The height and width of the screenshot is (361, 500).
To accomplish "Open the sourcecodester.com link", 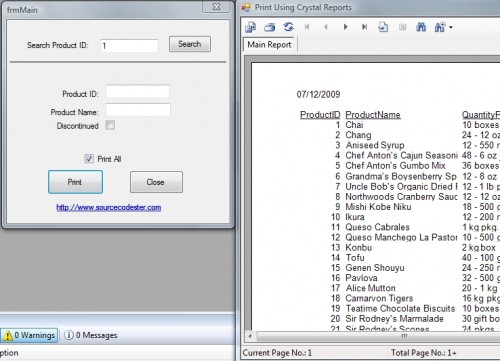I will pos(109,207).
